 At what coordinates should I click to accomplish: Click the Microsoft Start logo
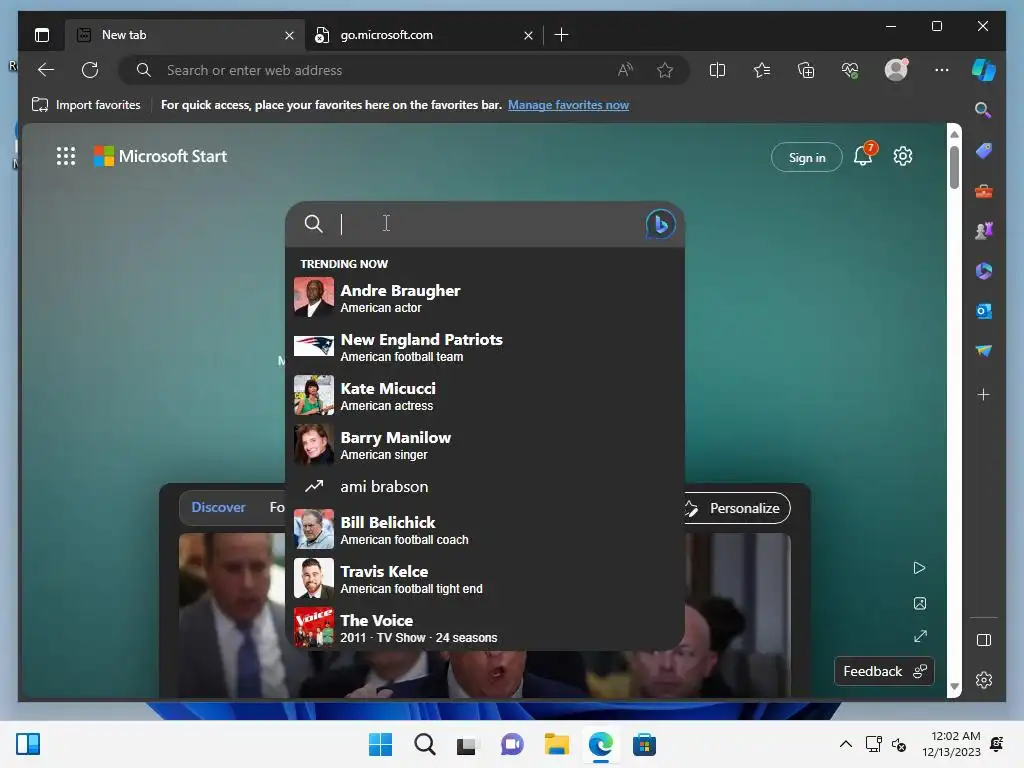click(160, 156)
